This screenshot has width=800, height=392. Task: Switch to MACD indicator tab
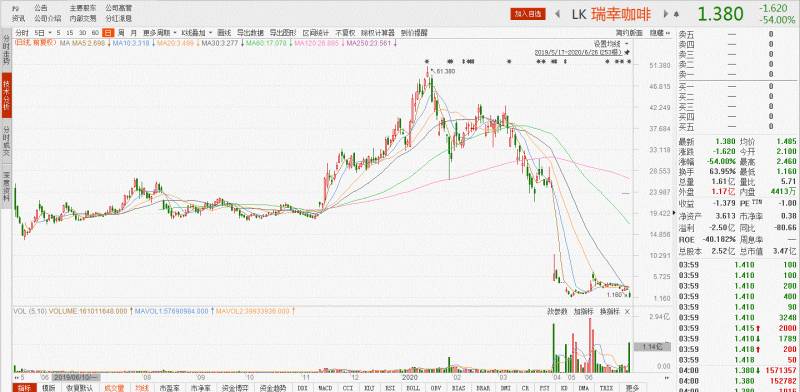325,388
